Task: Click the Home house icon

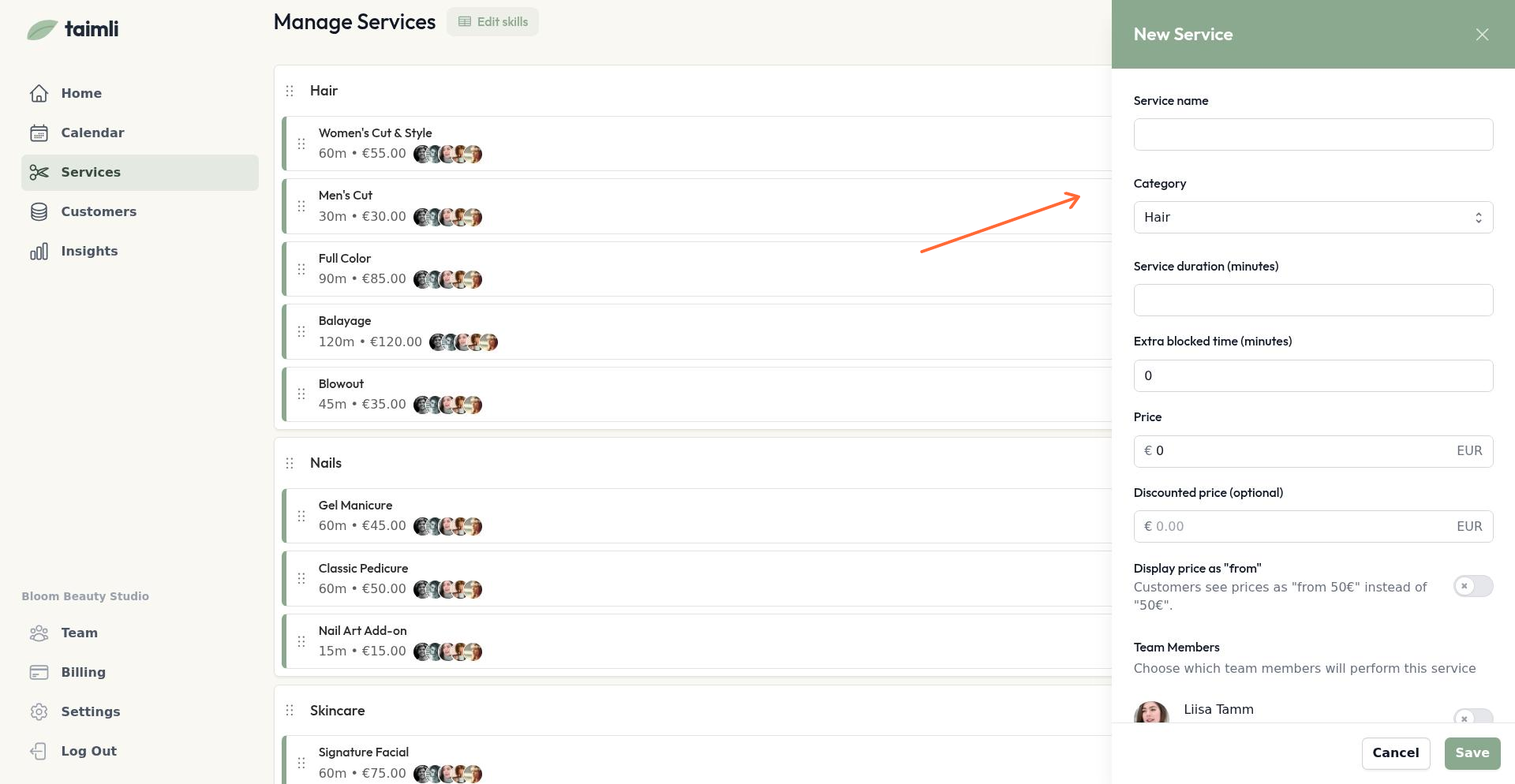Action: click(x=39, y=93)
